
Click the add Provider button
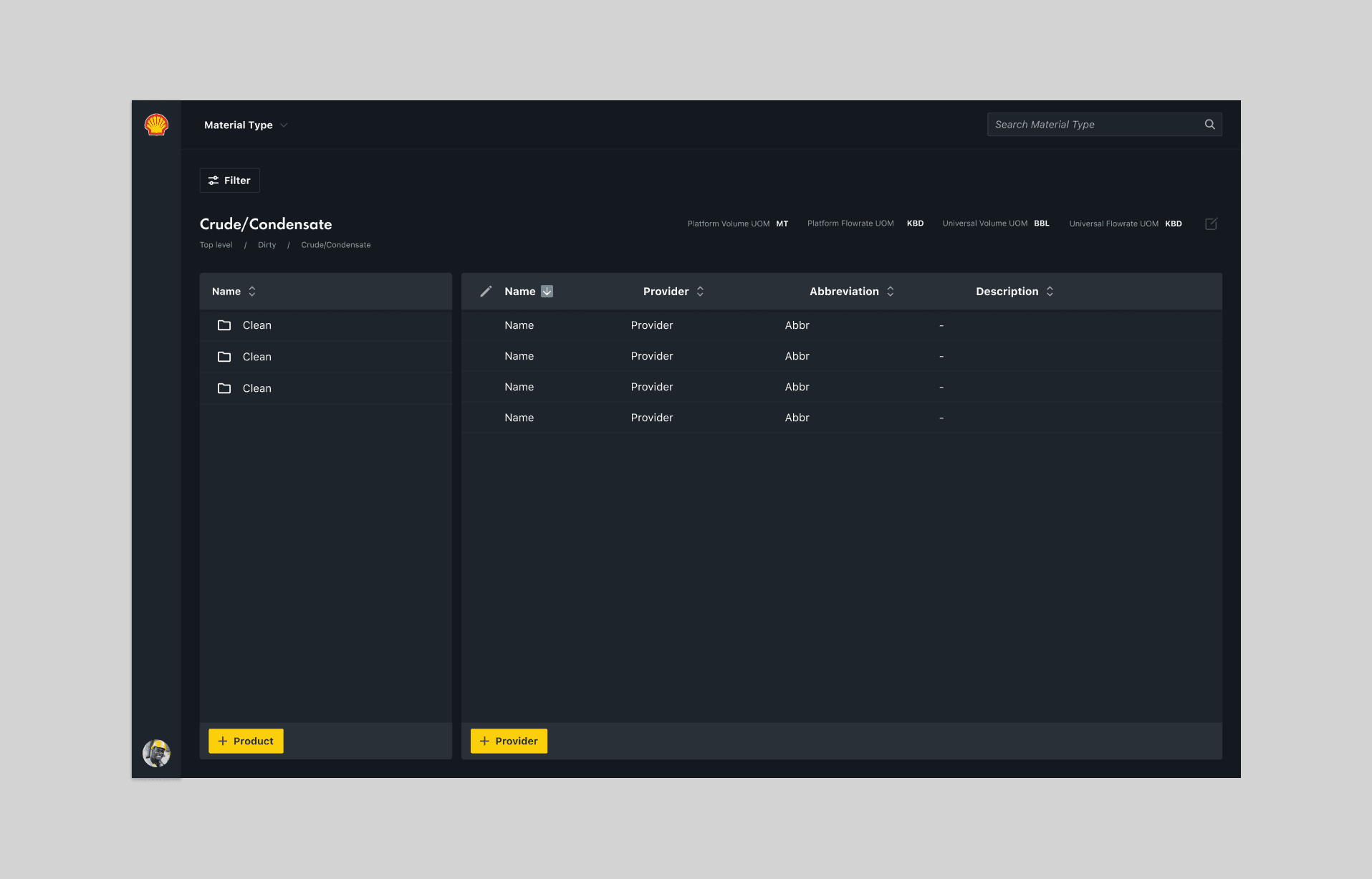pos(509,741)
